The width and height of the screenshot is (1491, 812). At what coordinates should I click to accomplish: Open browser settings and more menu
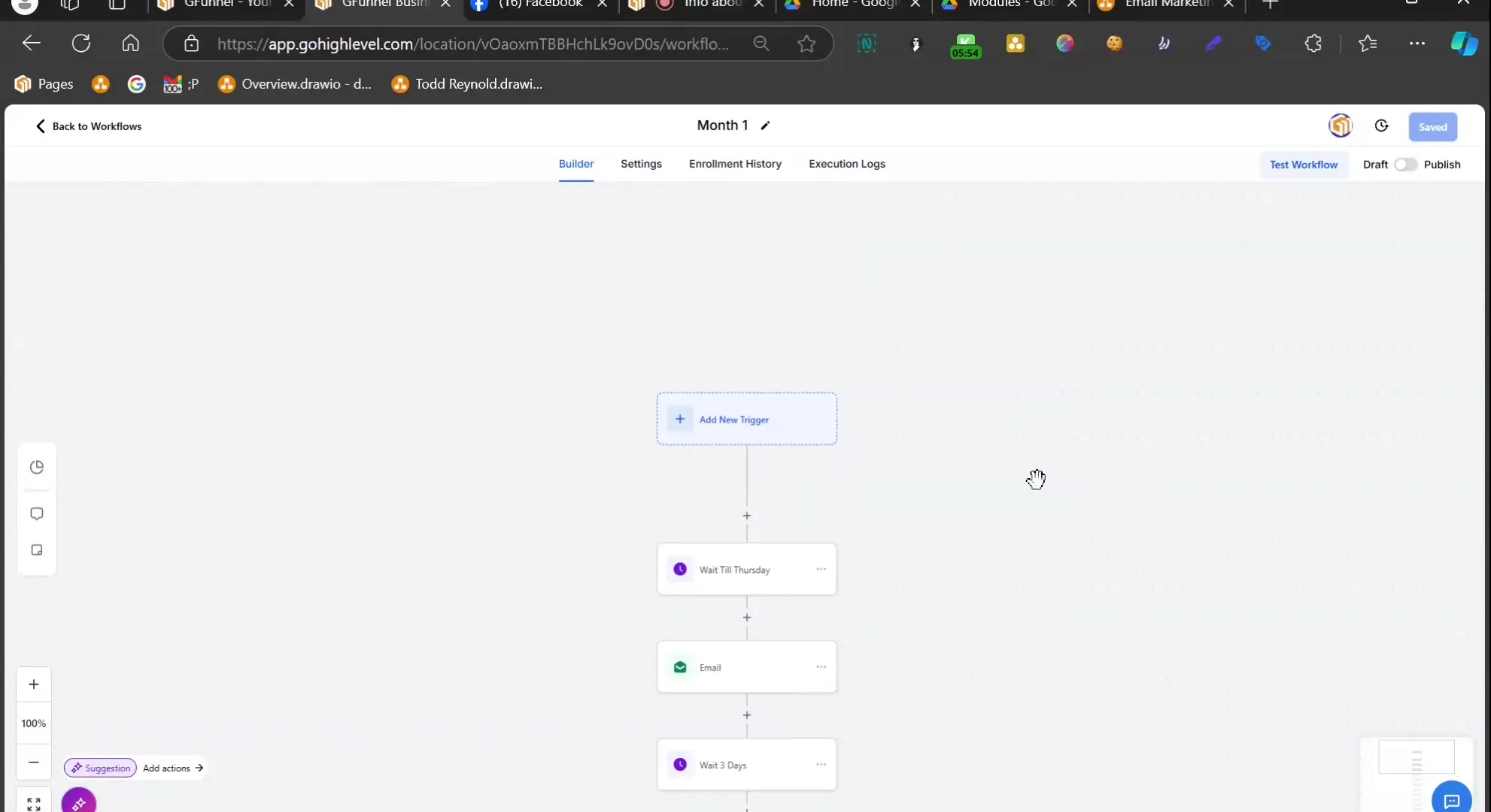[1417, 44]
